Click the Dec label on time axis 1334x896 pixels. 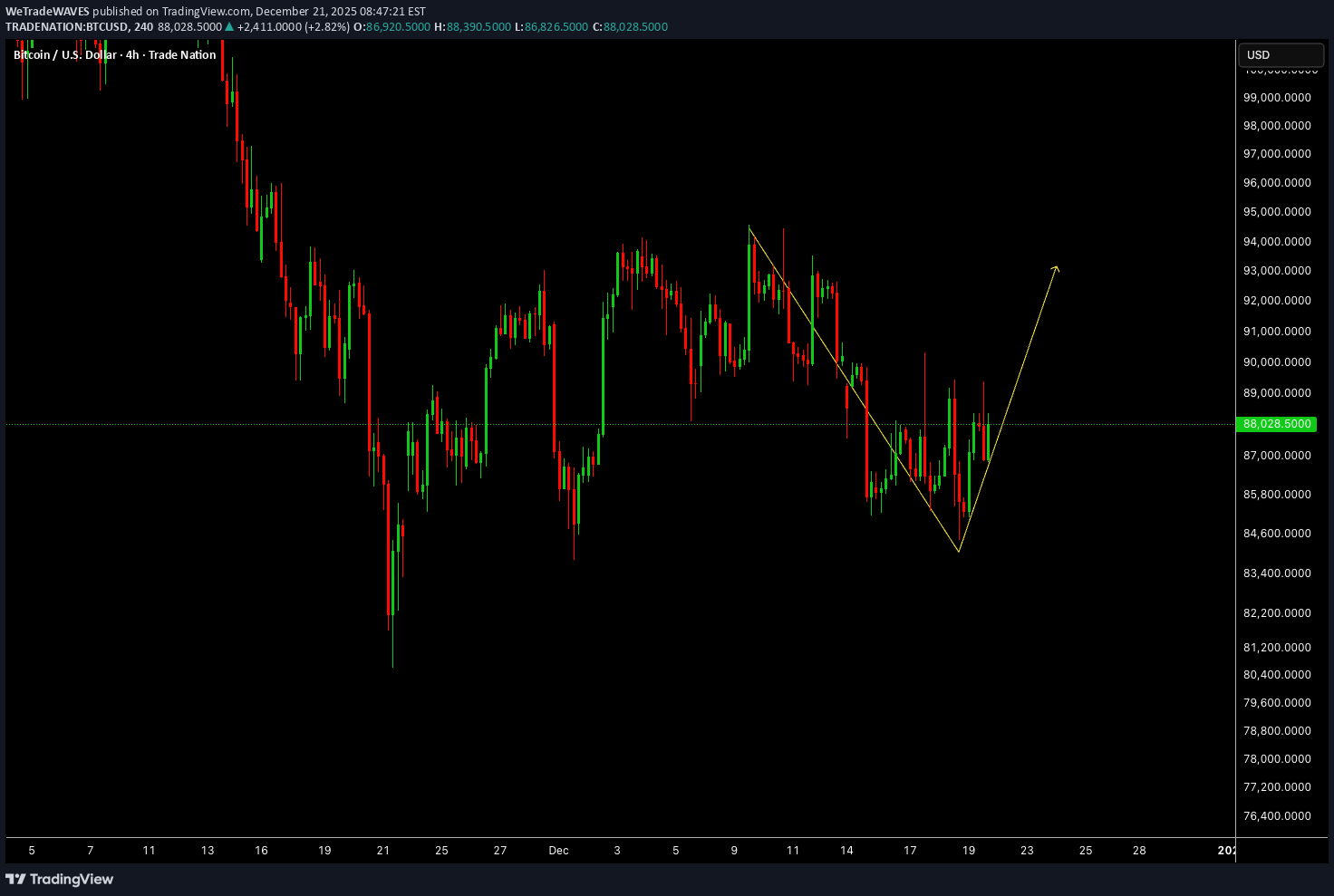[558, 851]
